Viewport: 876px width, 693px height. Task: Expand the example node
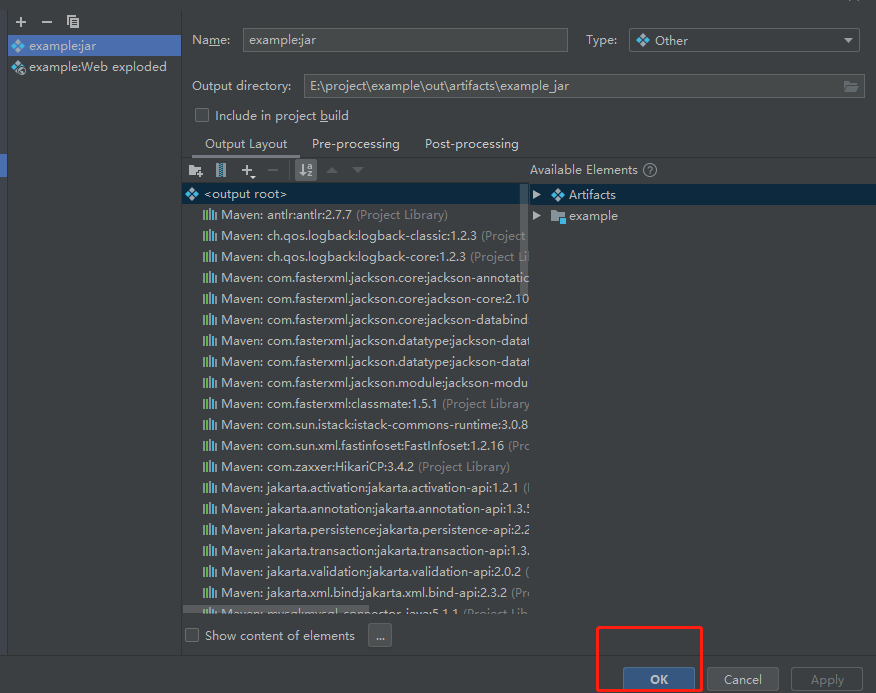click(537, 216)
